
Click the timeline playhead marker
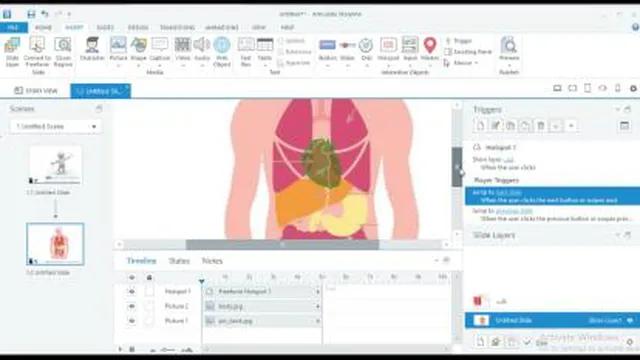click(201, 281)
